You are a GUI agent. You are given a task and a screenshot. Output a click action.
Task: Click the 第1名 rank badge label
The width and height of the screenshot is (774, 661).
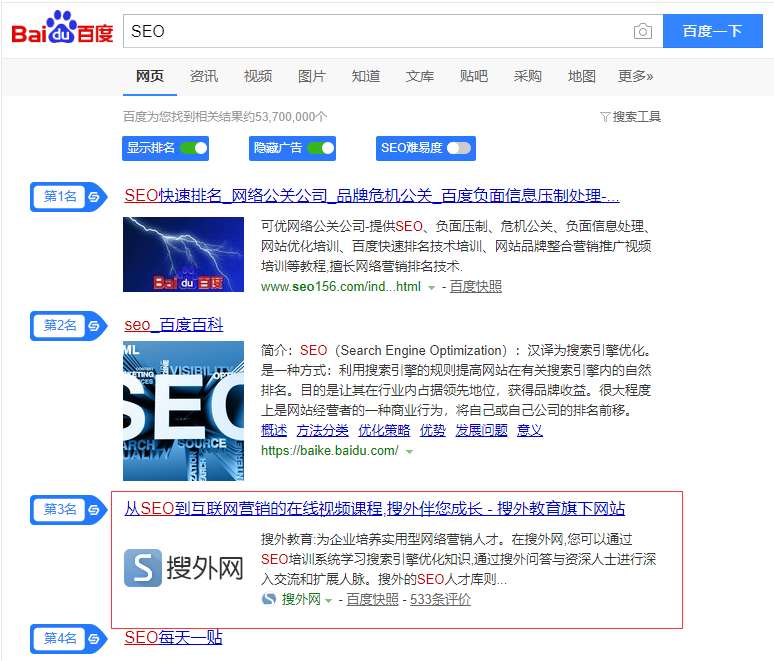point(60,196)
